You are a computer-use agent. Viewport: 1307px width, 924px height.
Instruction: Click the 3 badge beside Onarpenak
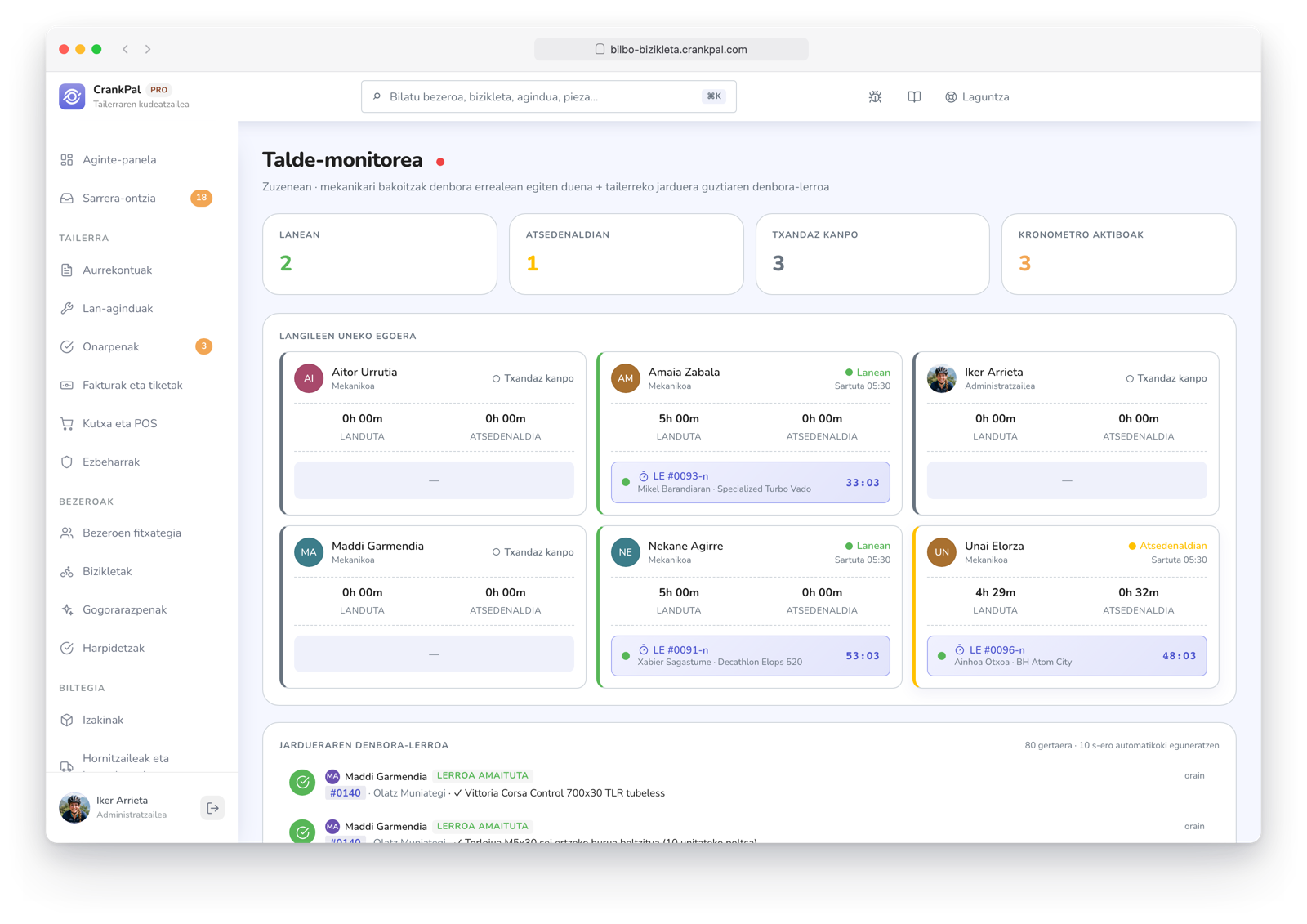203,346
